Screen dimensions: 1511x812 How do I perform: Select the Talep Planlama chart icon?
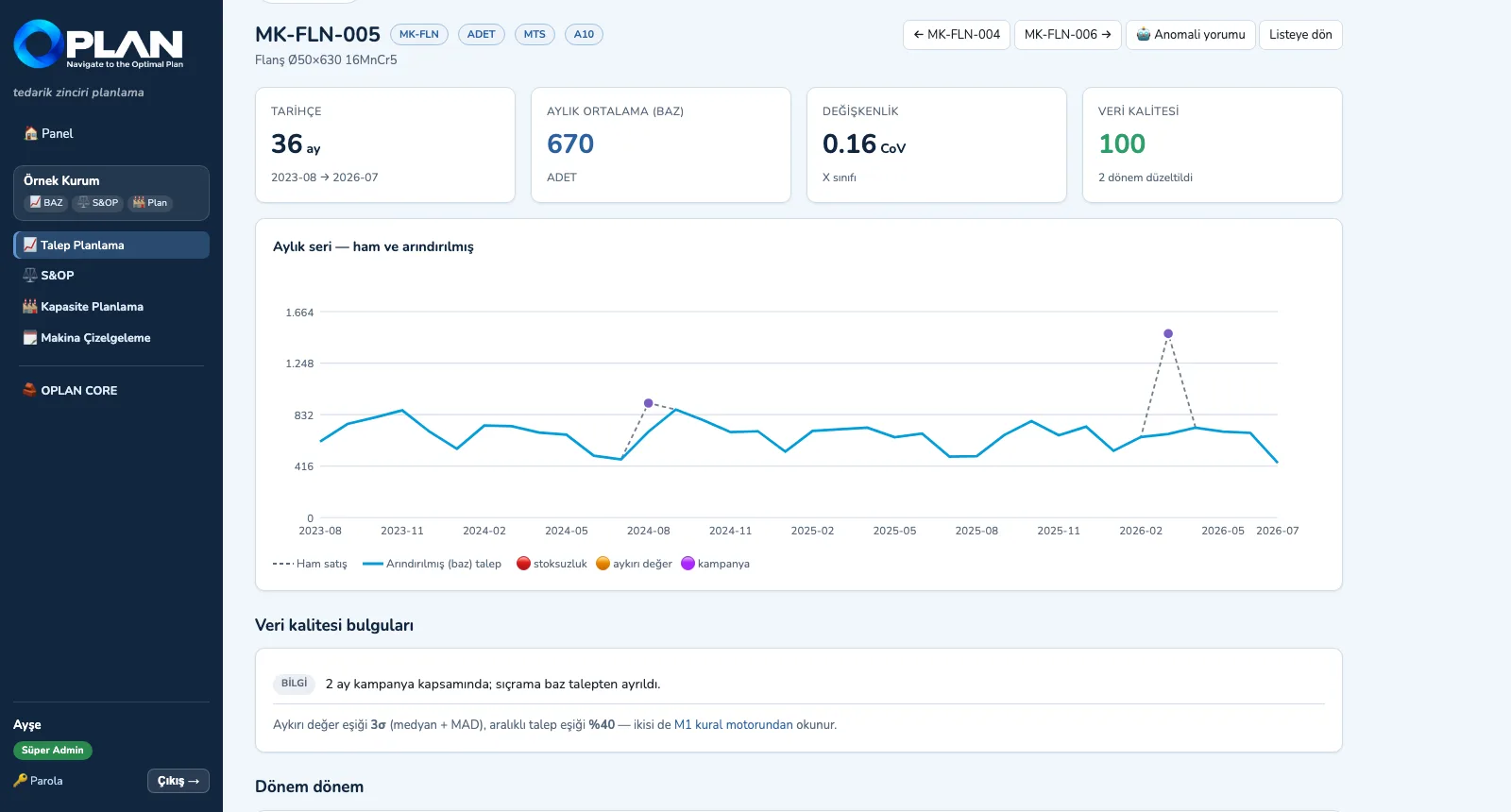tap(30, 245)
